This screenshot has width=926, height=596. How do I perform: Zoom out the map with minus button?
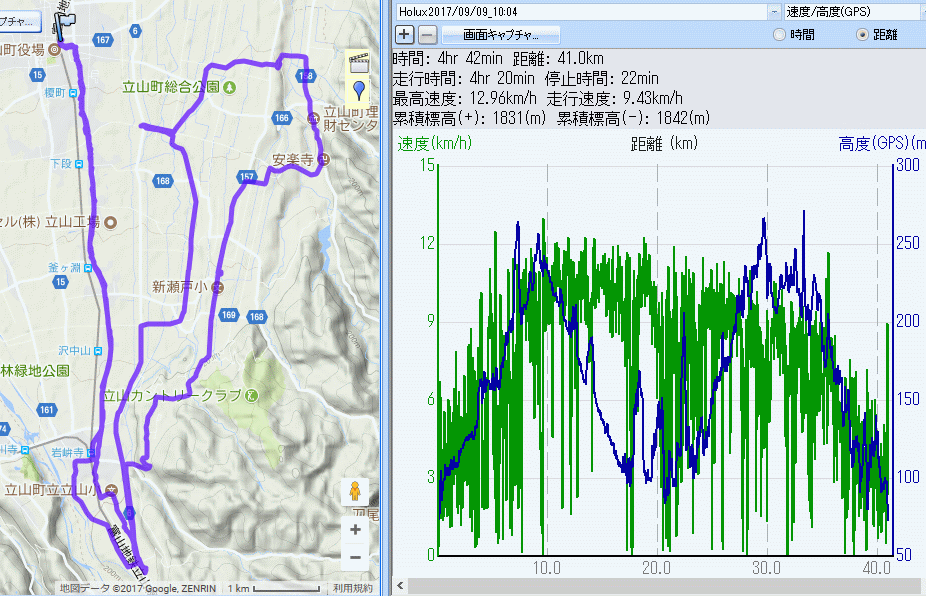pos(355,557)
